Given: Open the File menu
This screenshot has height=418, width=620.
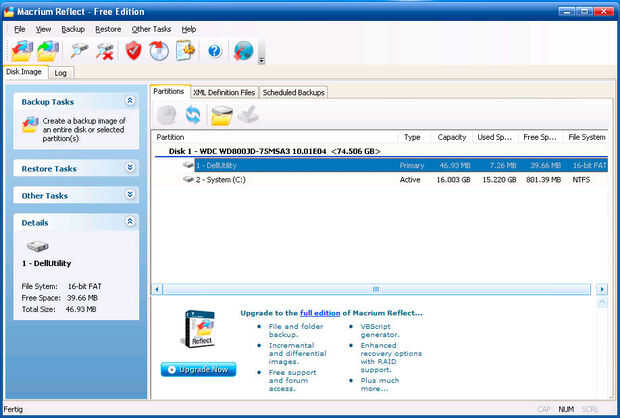Looking at the screenshot, I should click(x=19, y=29).
